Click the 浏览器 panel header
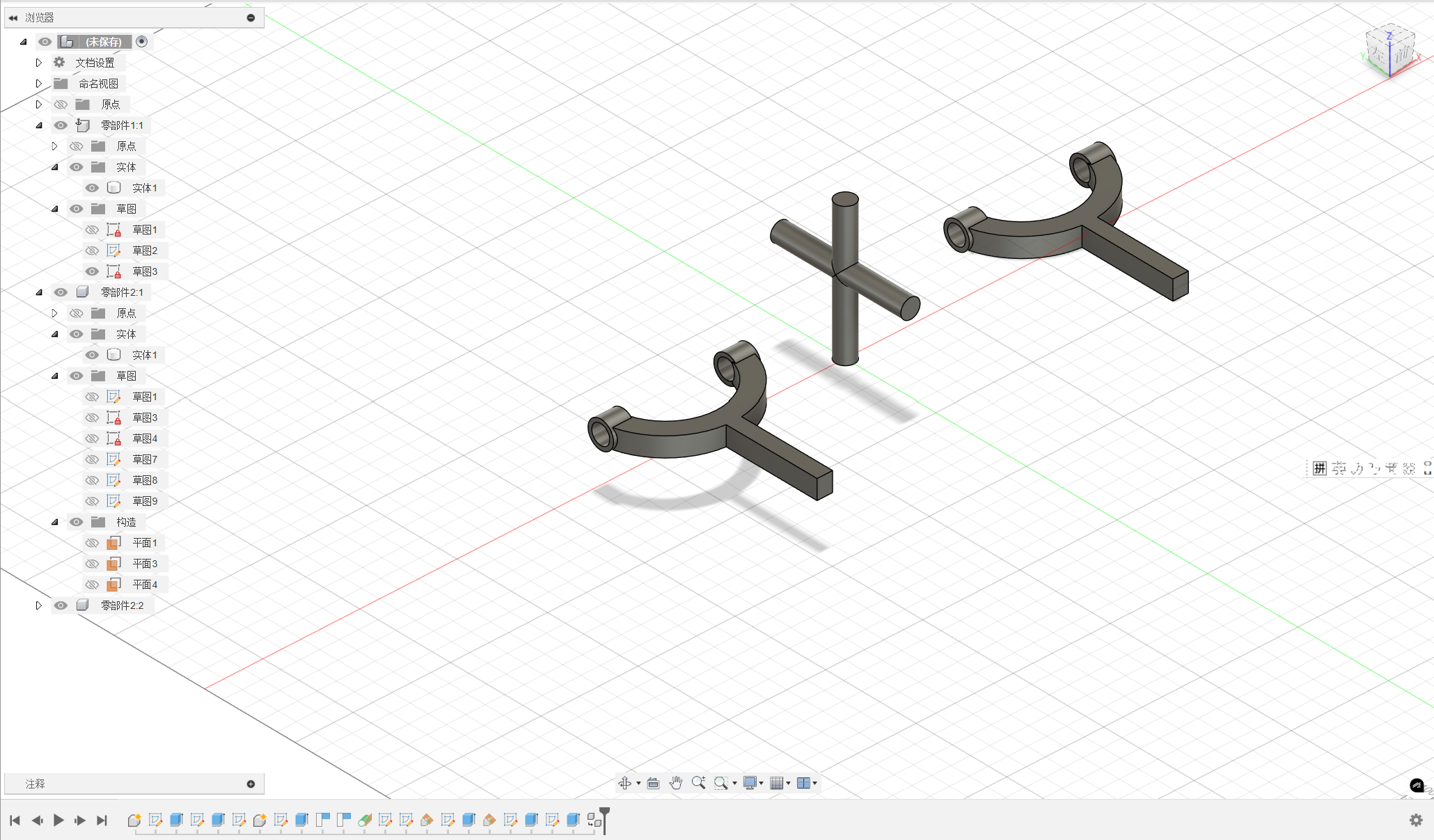Image resolution: width=1434 pixels, height=840 pixels. (134, 17)
